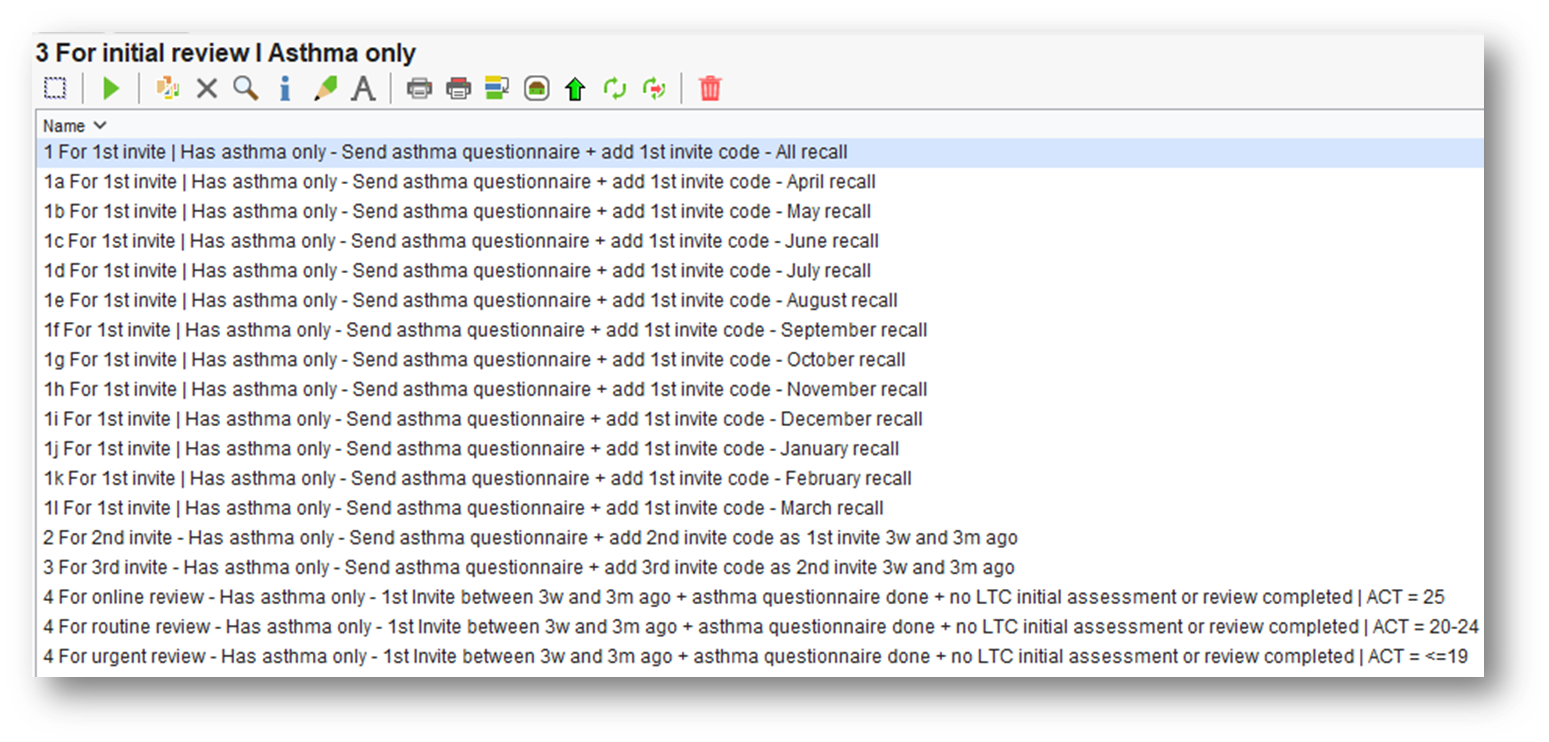The image size is (1549, 742).
Task: Click the printer icon with red top
Action: point(458,89)
